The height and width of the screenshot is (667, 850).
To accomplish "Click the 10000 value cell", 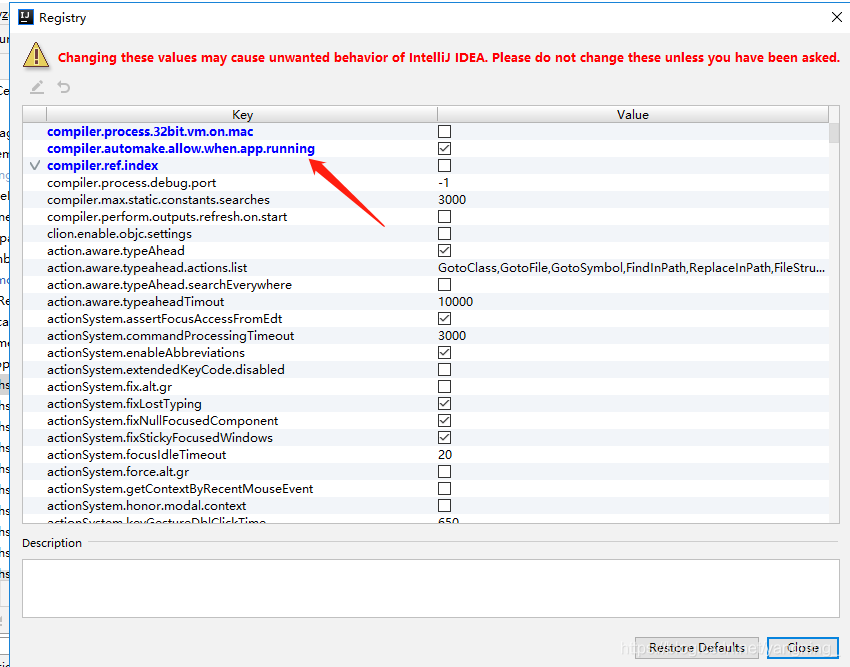I will coord(455,302).
